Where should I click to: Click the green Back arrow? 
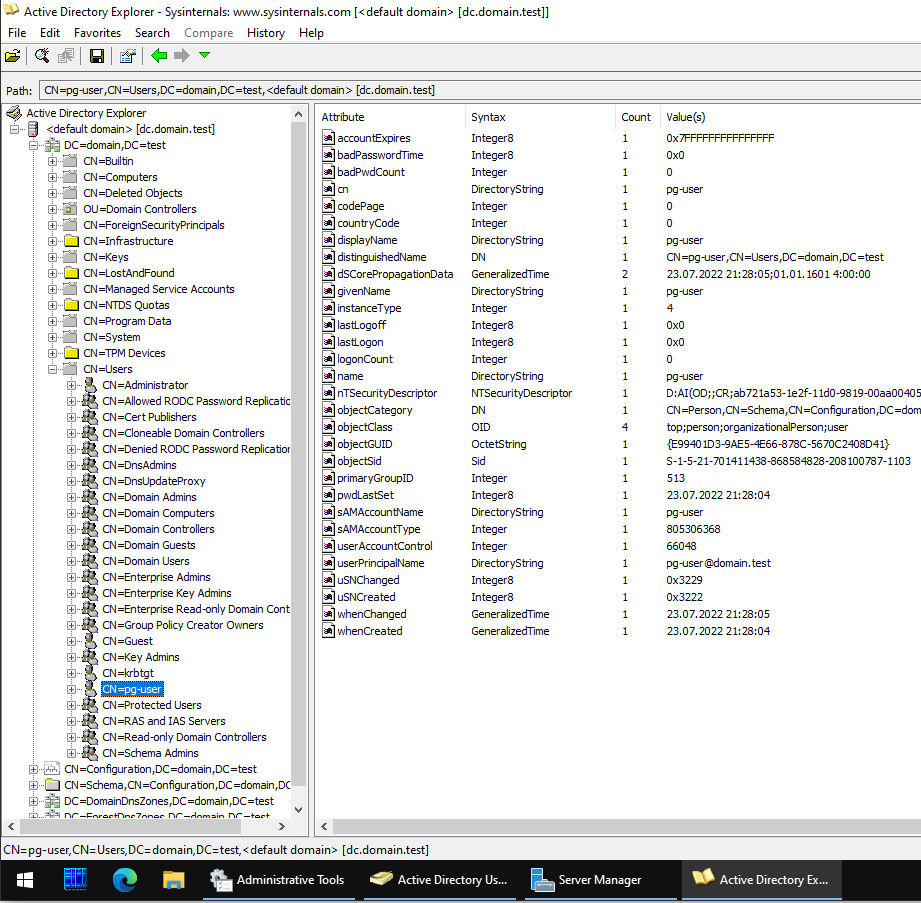point(159,56)
